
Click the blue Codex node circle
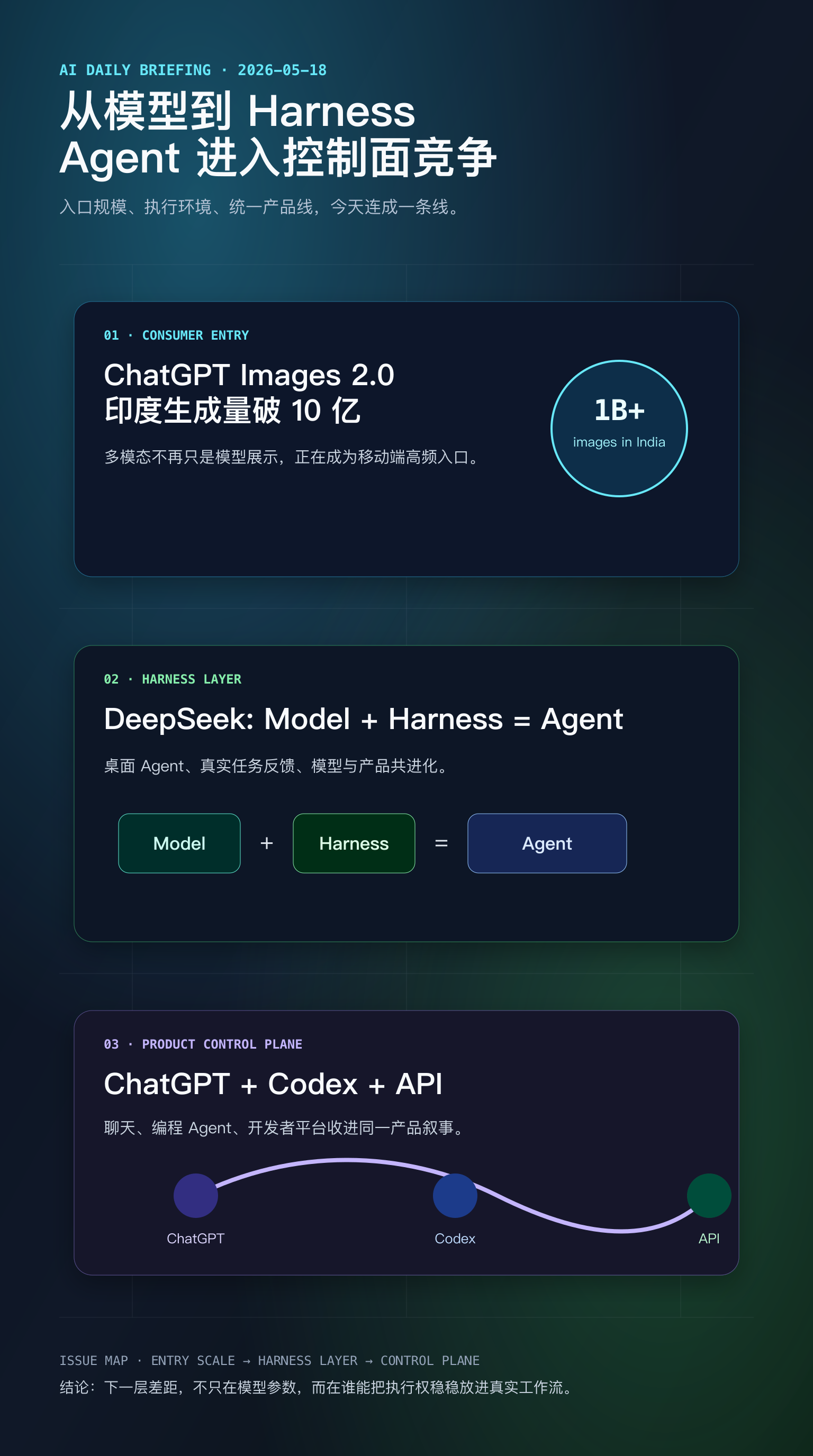pyautogui.click(x=455, y=1196)
